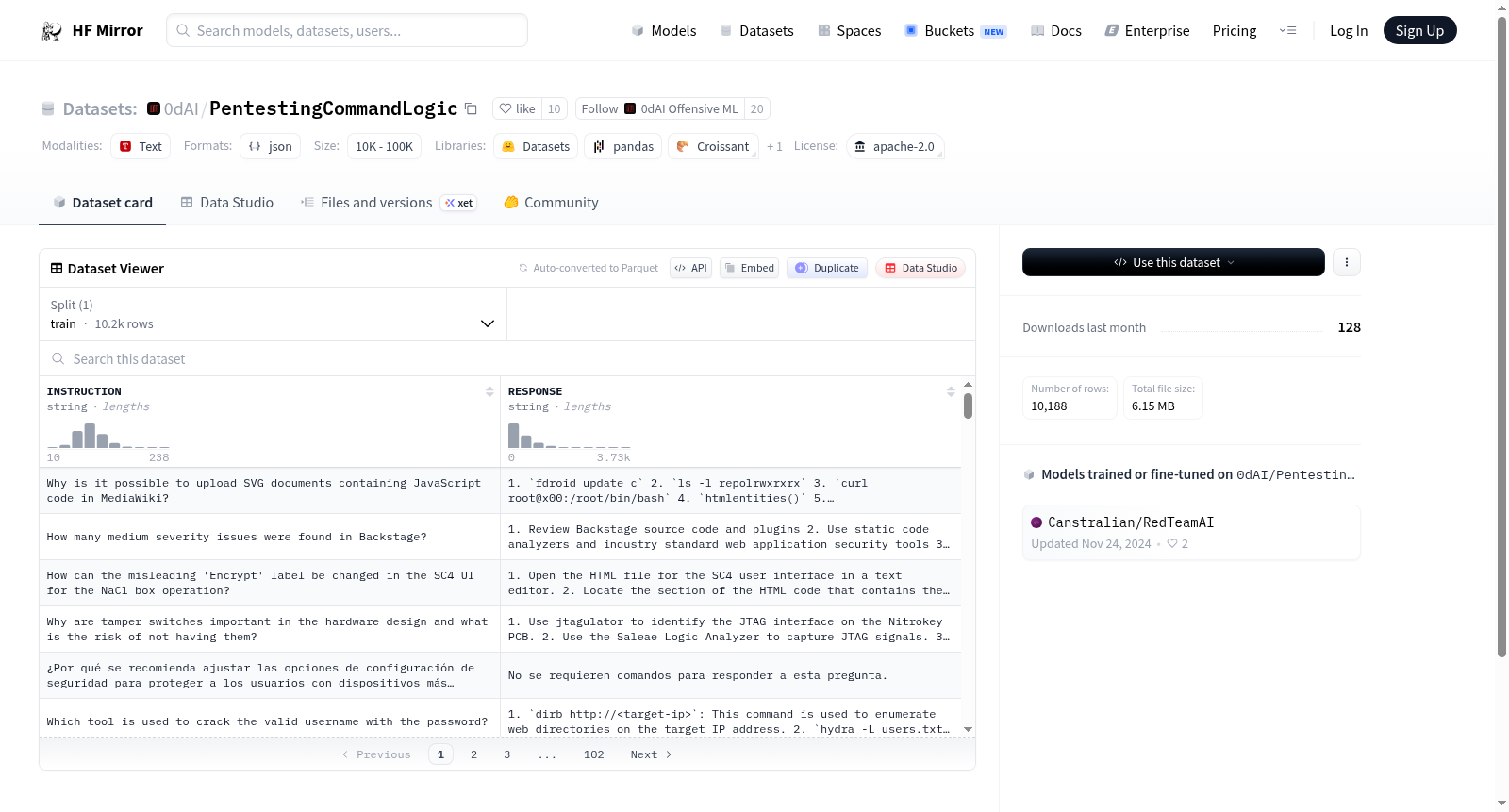Show the +1 more libraries
Screen dimensions: 1509x812
pyautogui.click(x=774, y=146)
